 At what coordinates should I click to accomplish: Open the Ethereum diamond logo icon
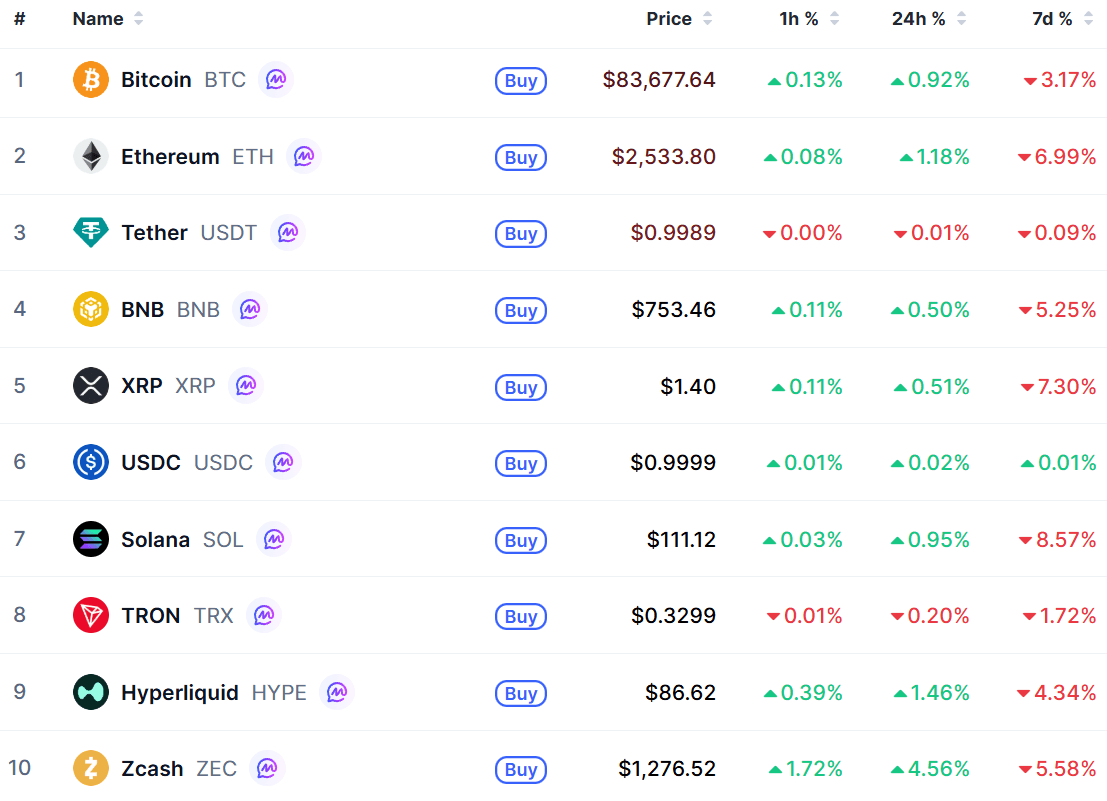coord(91,156)
